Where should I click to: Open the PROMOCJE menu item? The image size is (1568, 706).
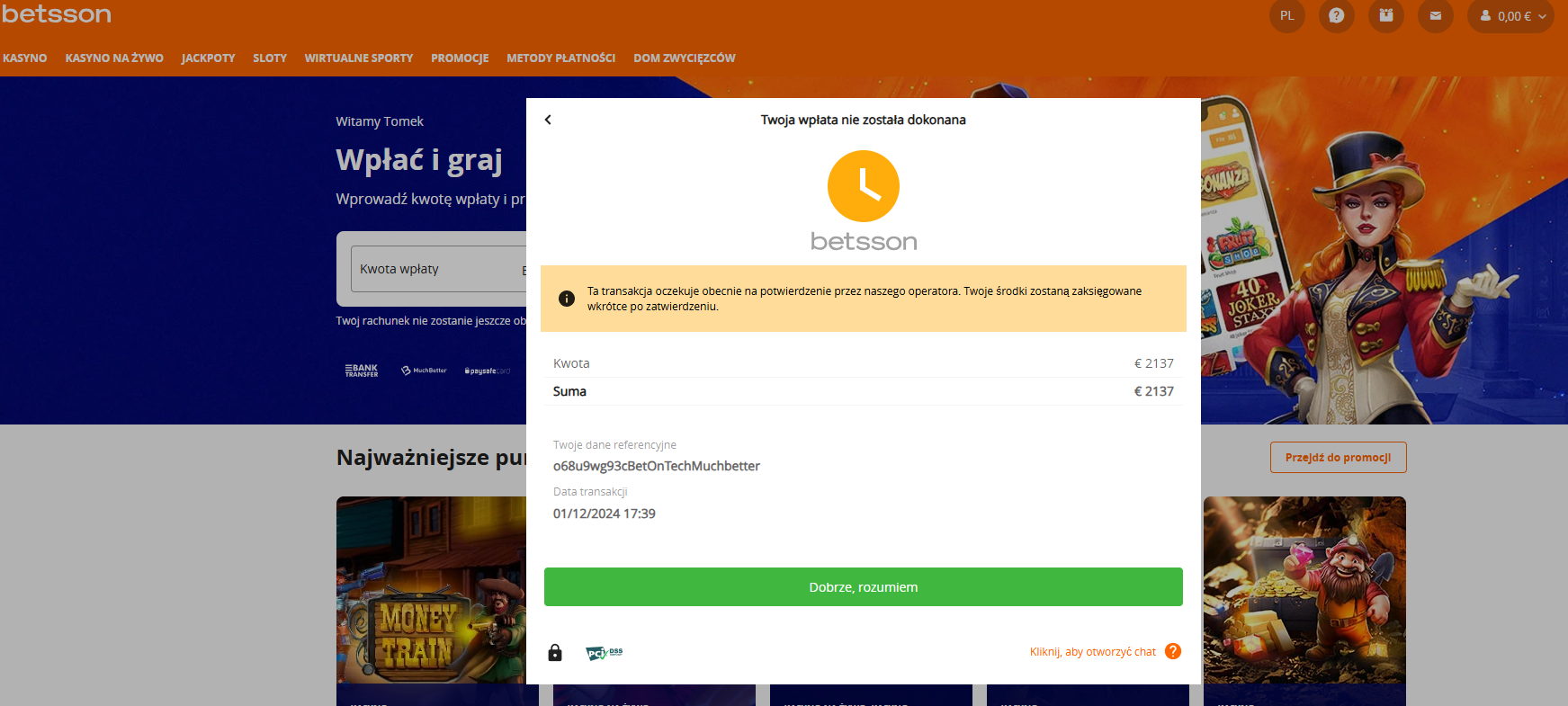click(x=460, y=58)
